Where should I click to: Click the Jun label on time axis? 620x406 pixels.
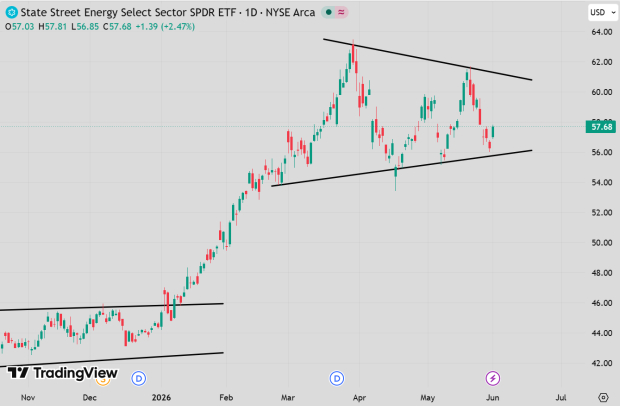(x=493, y=397)
